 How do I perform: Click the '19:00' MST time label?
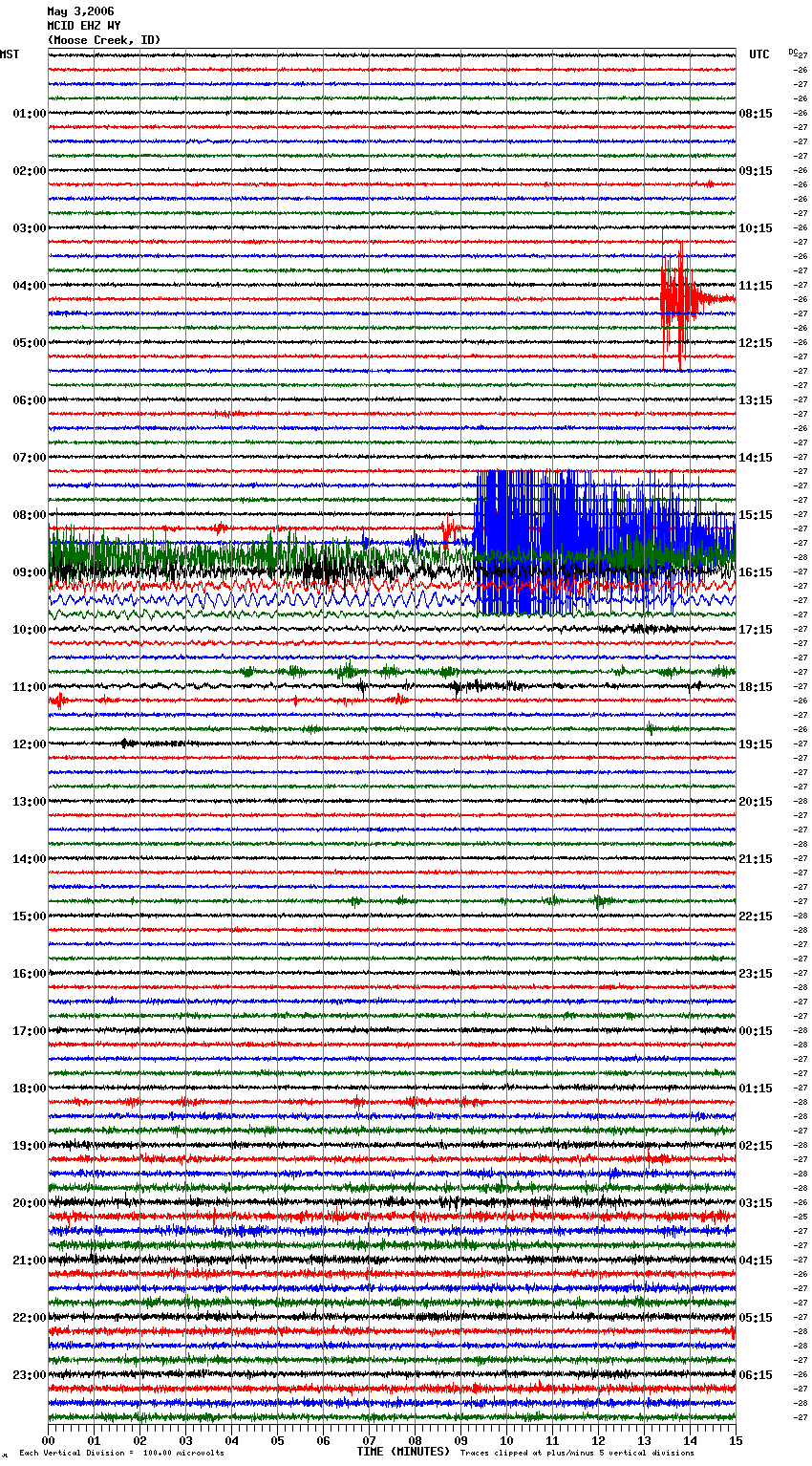(x=30, y=1146)
